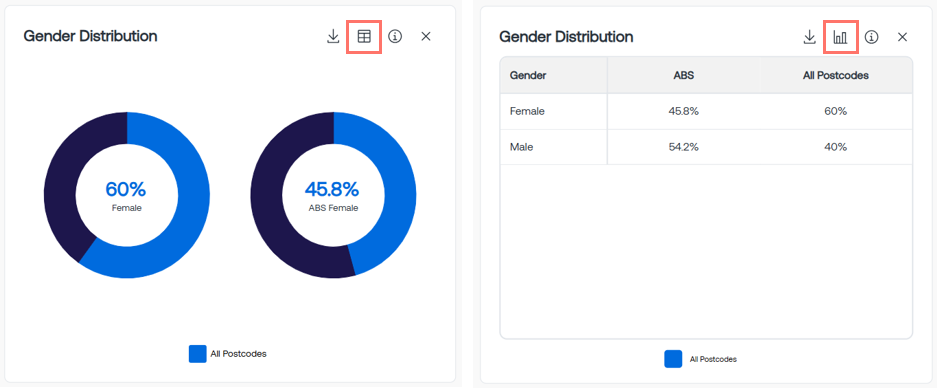This screenshot has height=388, width=937.
Task: Download the right Gender Distribution table
Action: [809, 37]
